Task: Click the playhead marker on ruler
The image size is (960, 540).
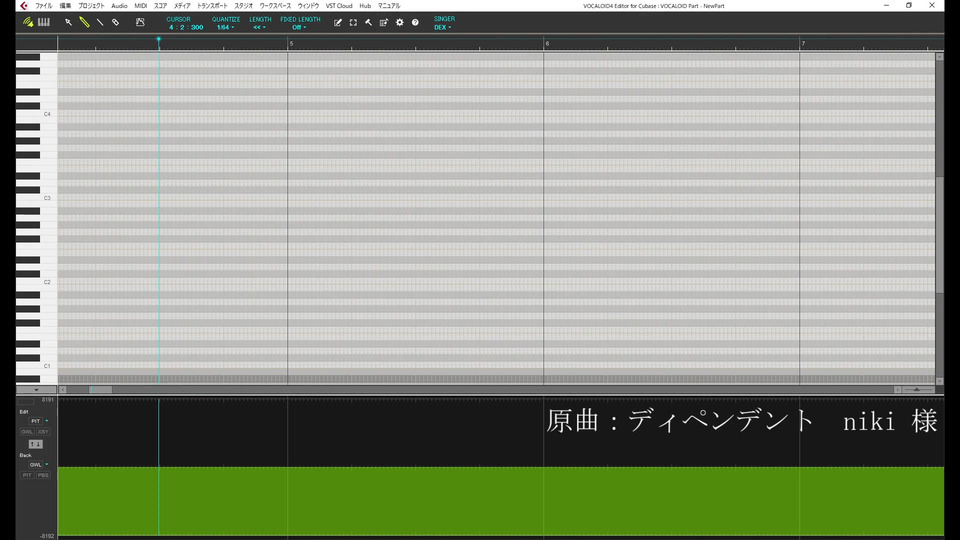Action: (159, 40)
